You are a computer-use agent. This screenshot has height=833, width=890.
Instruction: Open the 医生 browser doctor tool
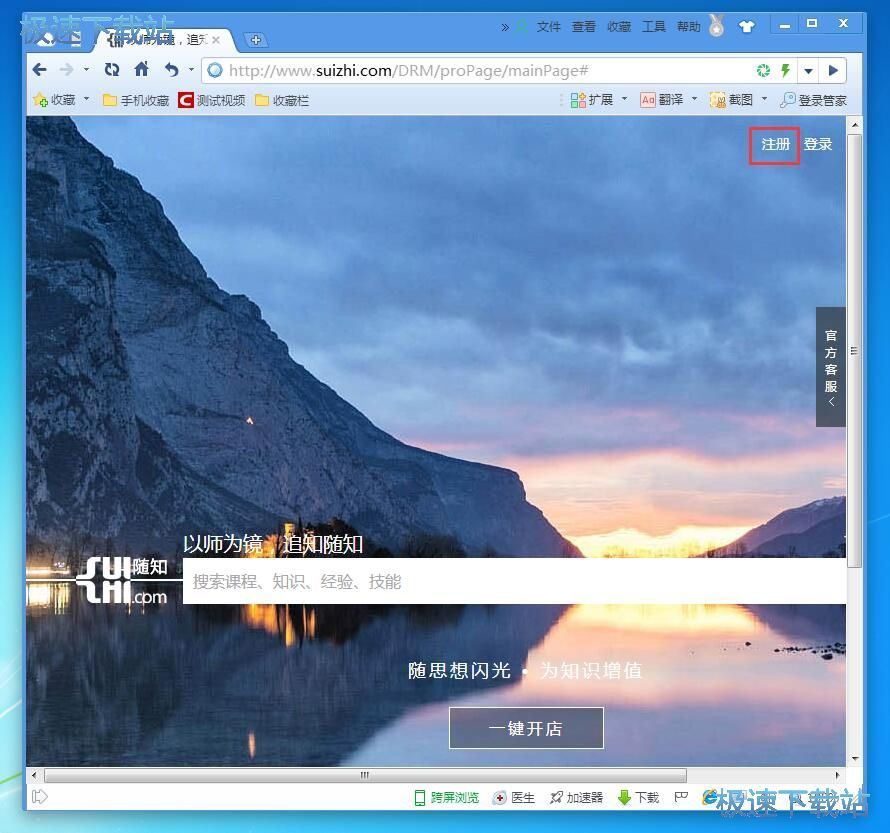click(514, 798)
